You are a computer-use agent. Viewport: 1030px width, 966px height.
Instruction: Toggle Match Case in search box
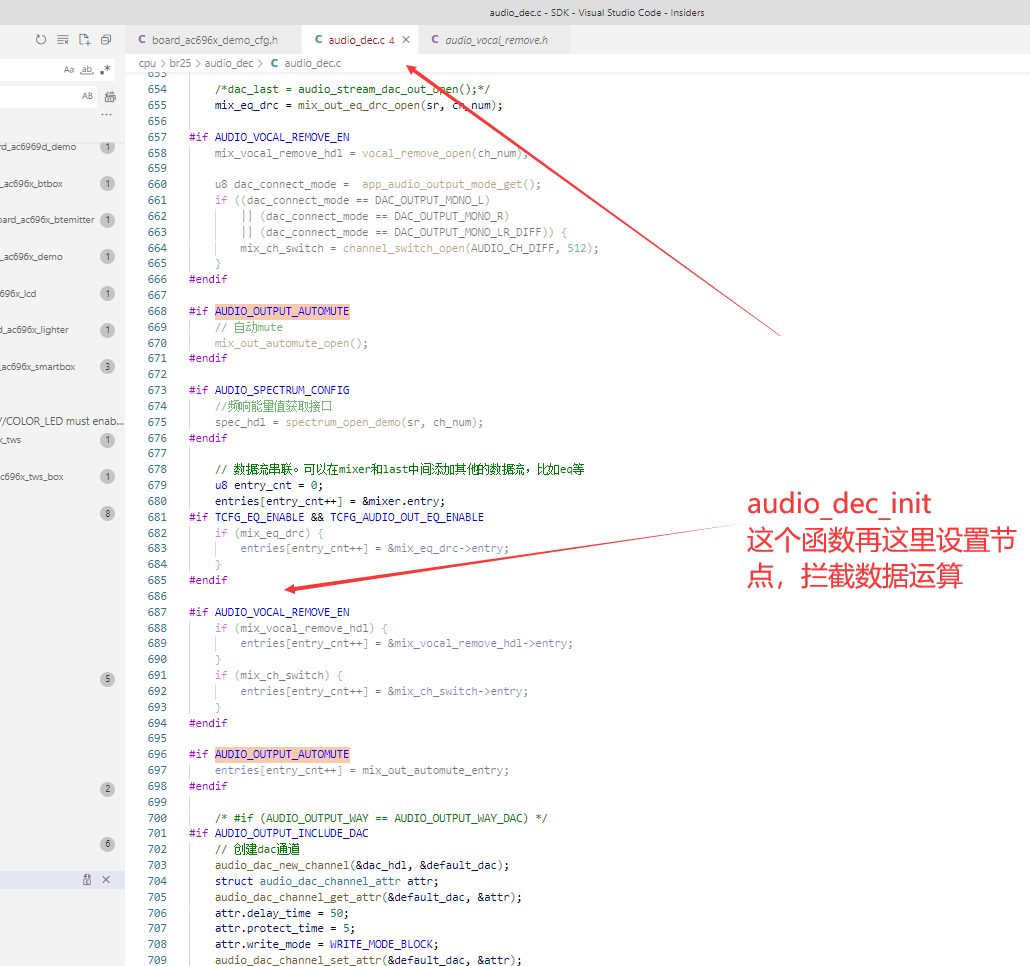coord(69,70)
